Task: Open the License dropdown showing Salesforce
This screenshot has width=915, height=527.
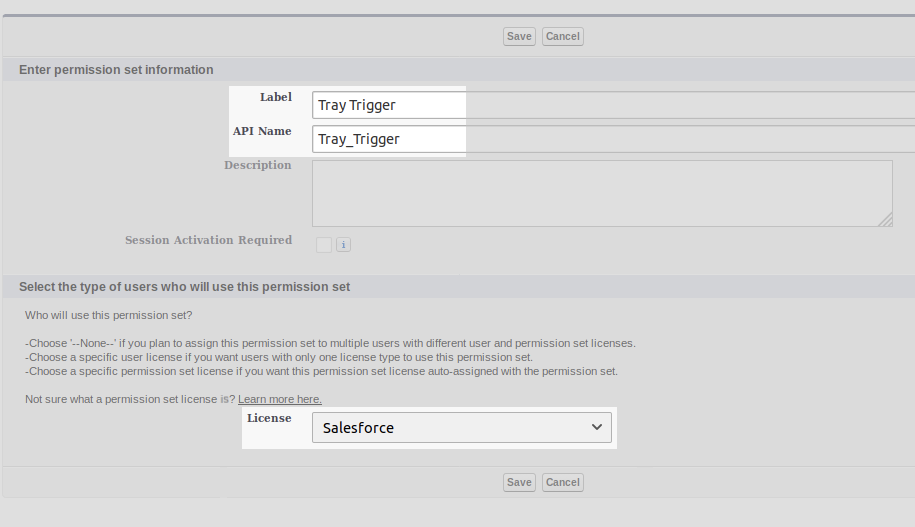Action: (460, 427)
